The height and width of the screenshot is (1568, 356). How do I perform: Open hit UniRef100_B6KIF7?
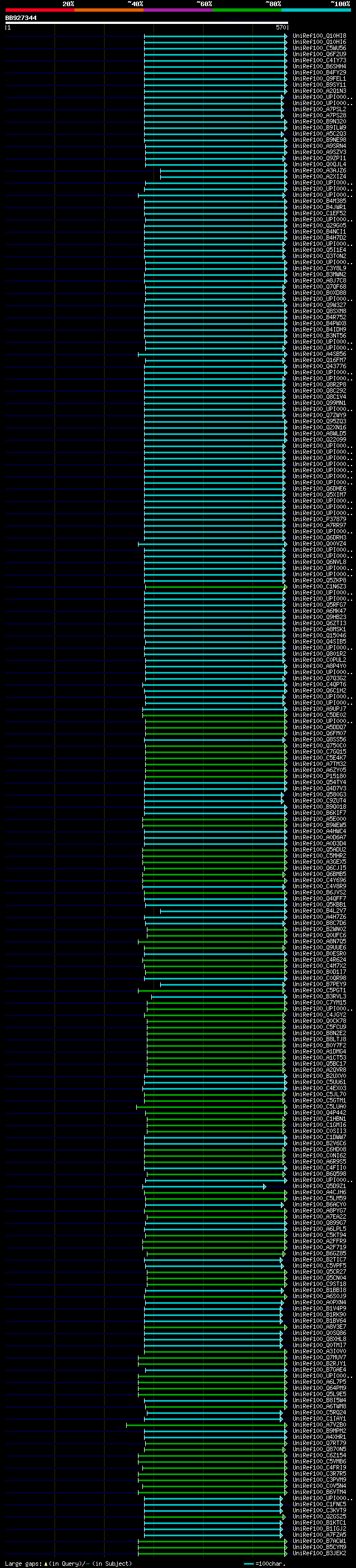pyautogui.click(x=319, y=813)
